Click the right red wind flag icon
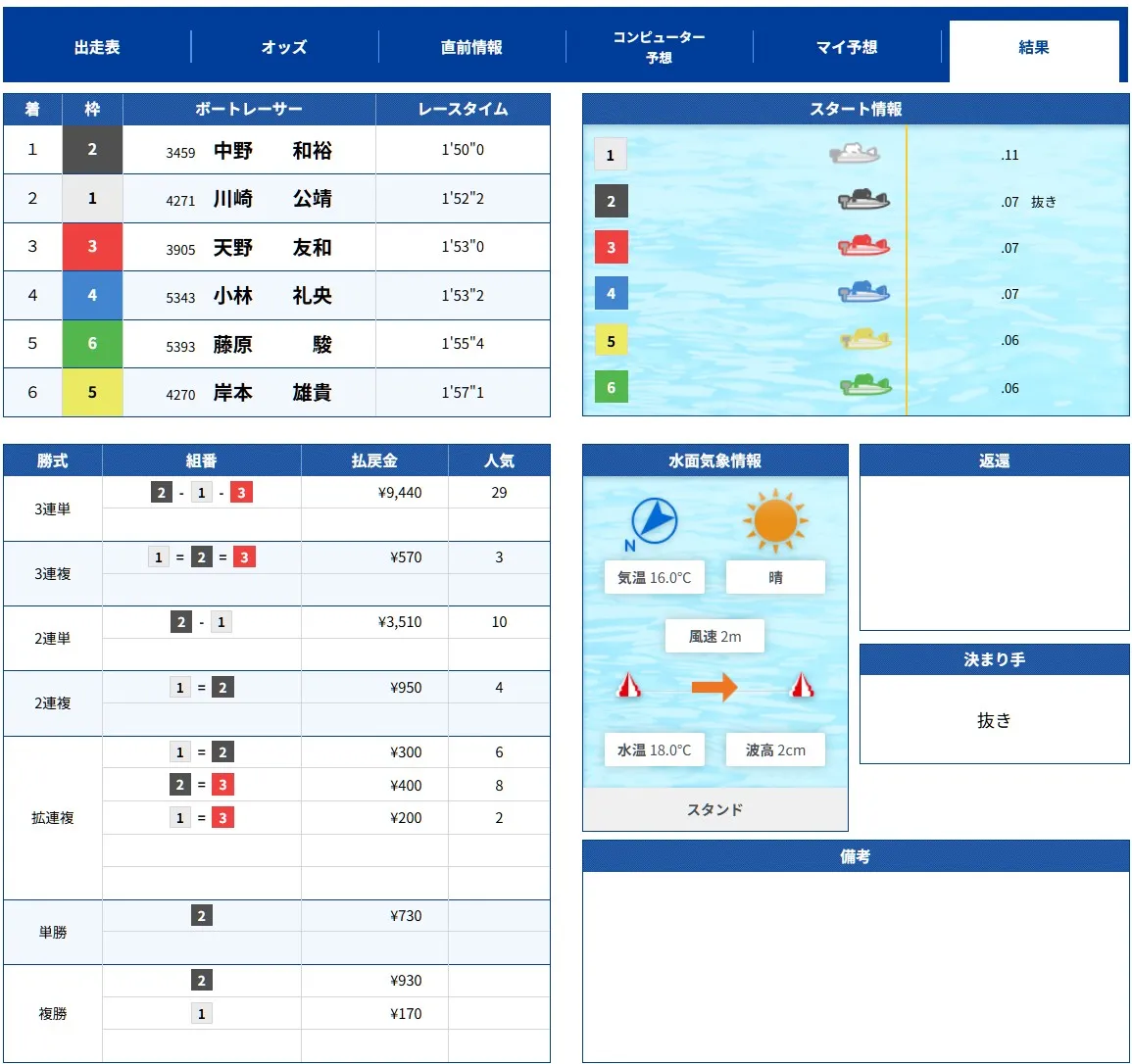This screenshot has height=1064, width=1132. (x=802, y=686)
